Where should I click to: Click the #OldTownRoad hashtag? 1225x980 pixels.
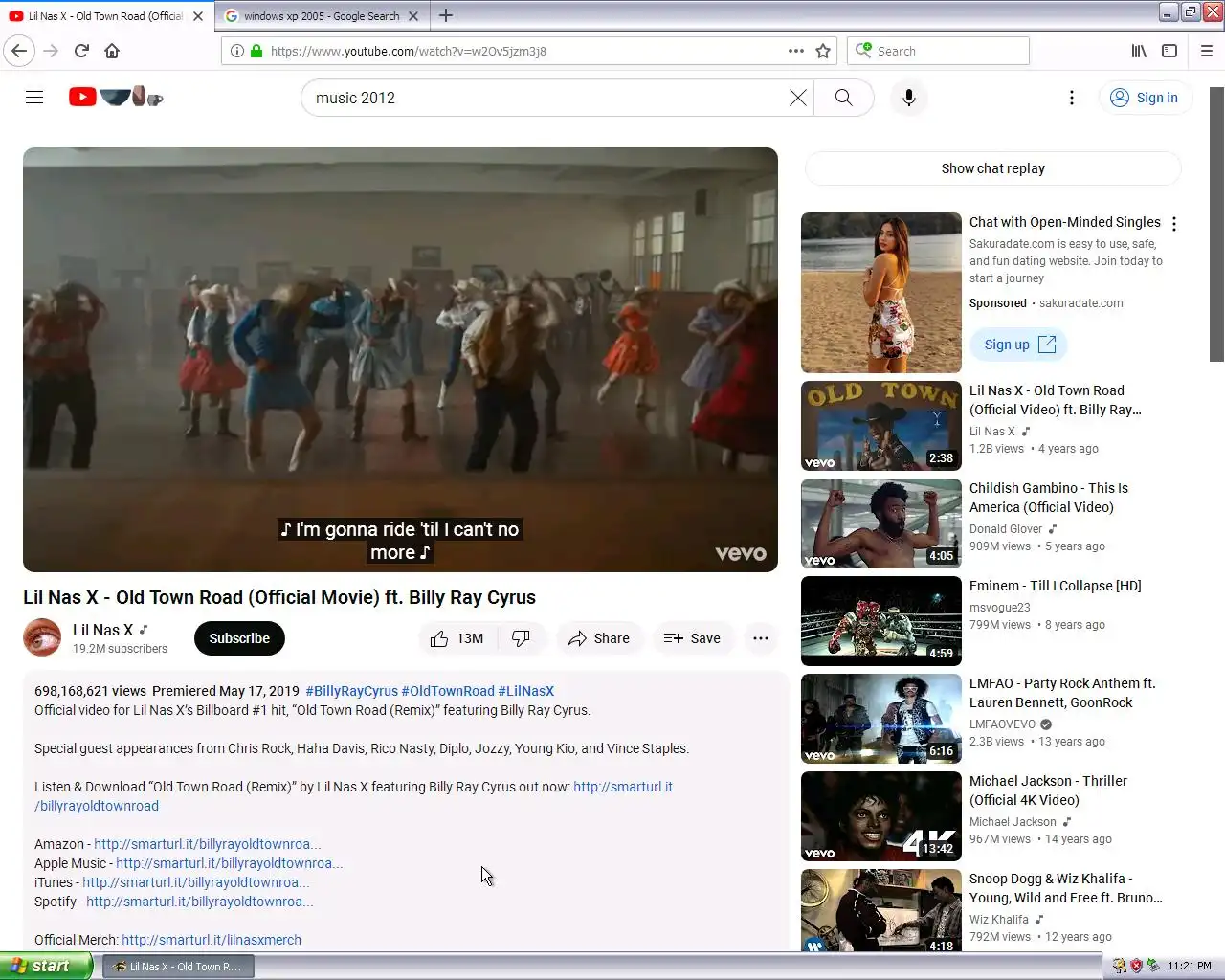[448, 691]
